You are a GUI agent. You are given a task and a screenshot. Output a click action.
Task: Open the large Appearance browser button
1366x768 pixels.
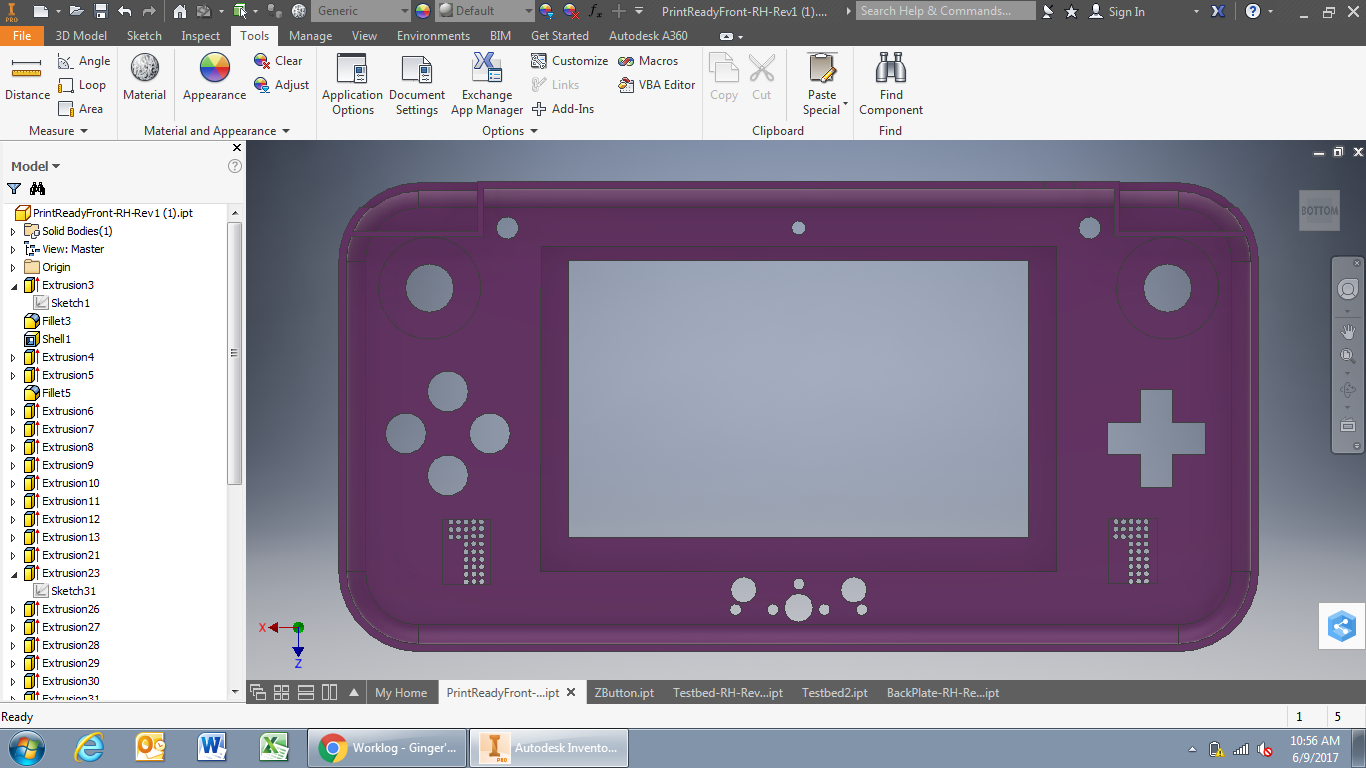pyautogui.click(x=214, y=78)
